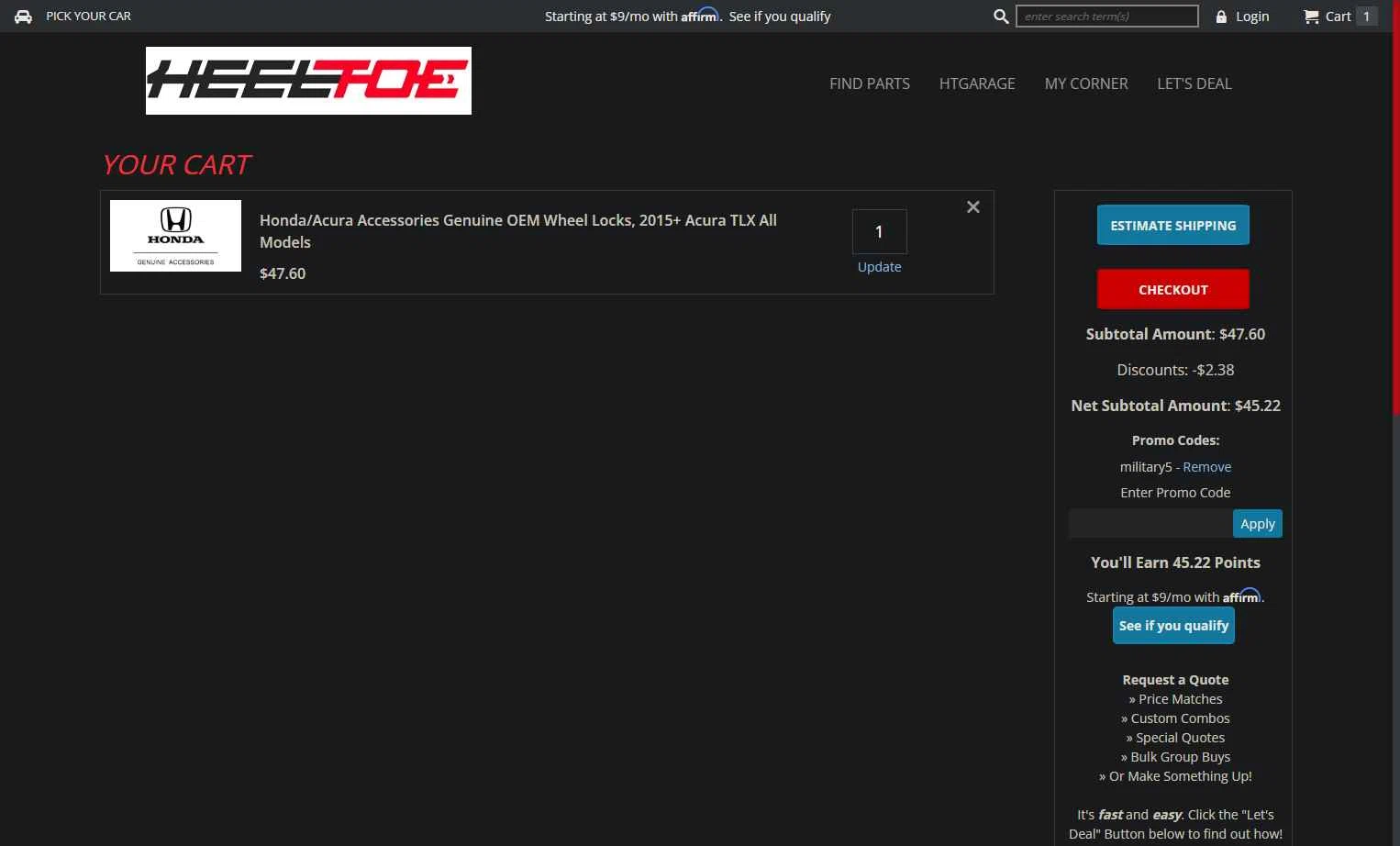Apply the promo code
This screenshot has height=846, width=1400.
(1258, 523)
